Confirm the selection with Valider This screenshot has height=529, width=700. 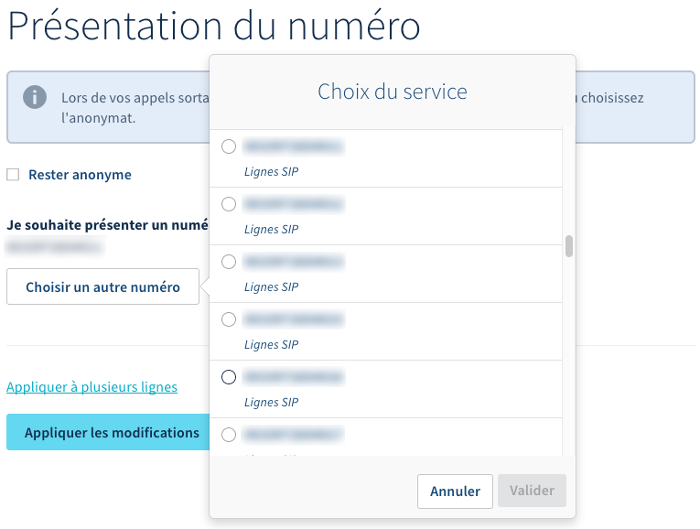pos(531,492)
